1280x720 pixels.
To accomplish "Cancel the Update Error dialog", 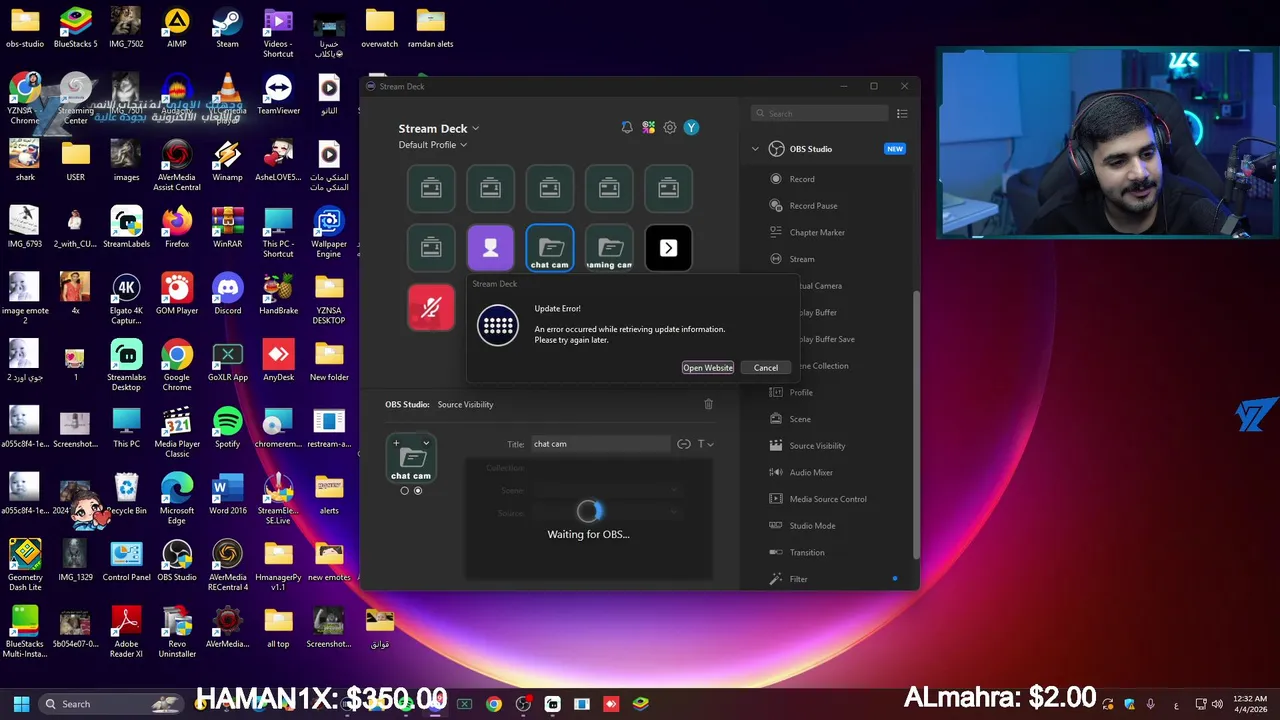I will point(766,368).
